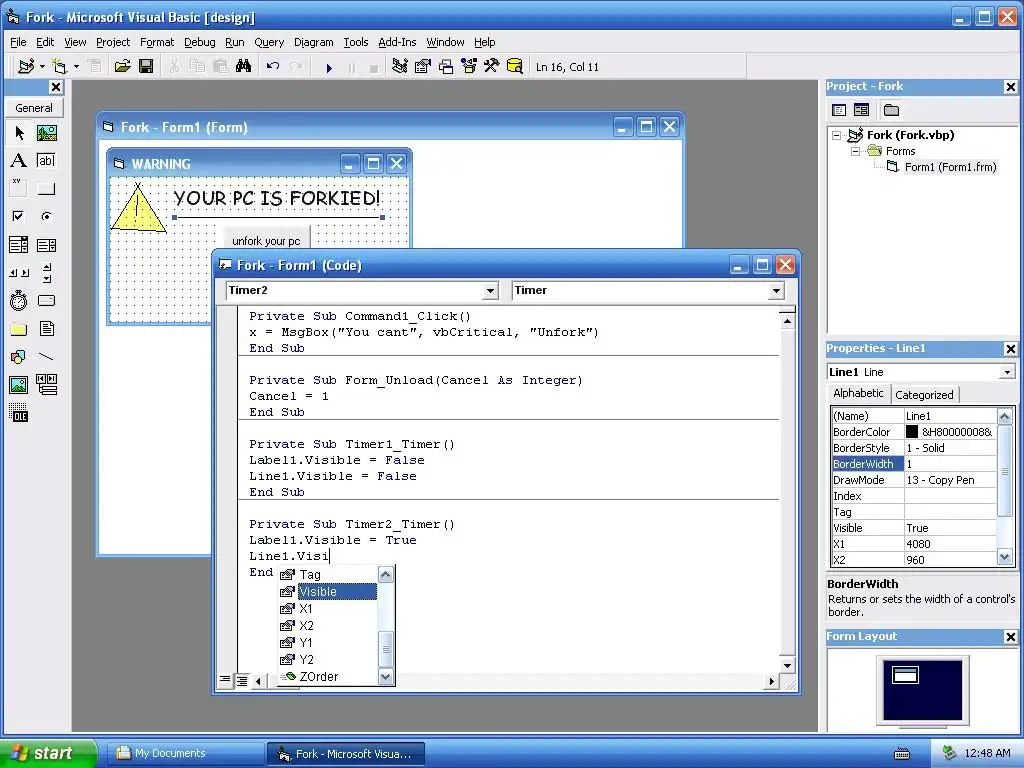
Task: Select the Timer tool in toolbox
Action: click(x=19, y=300)
